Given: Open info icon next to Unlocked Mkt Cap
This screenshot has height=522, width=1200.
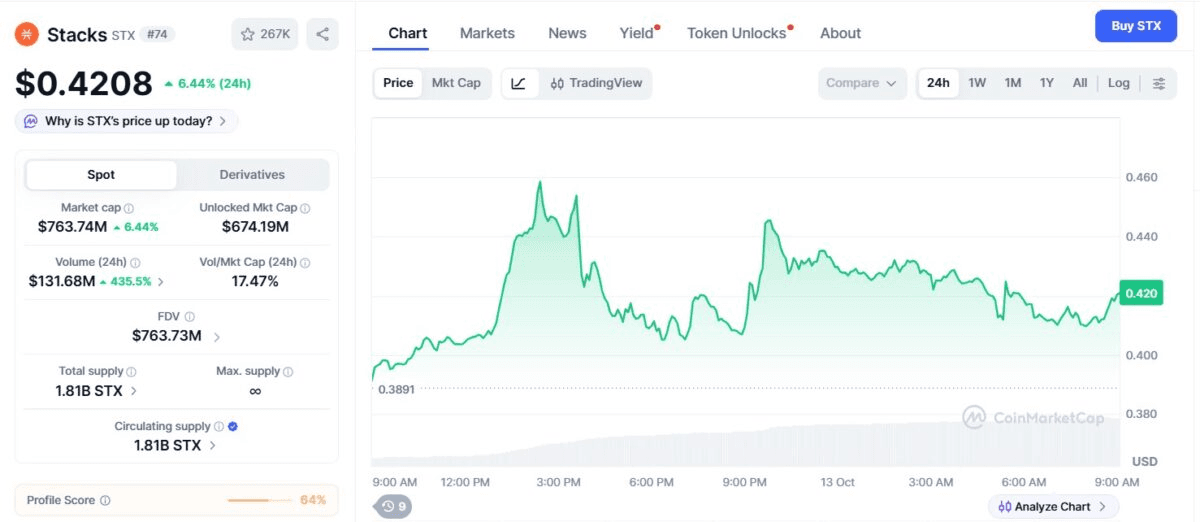Looking at the screenshot, I should (305, 208).
